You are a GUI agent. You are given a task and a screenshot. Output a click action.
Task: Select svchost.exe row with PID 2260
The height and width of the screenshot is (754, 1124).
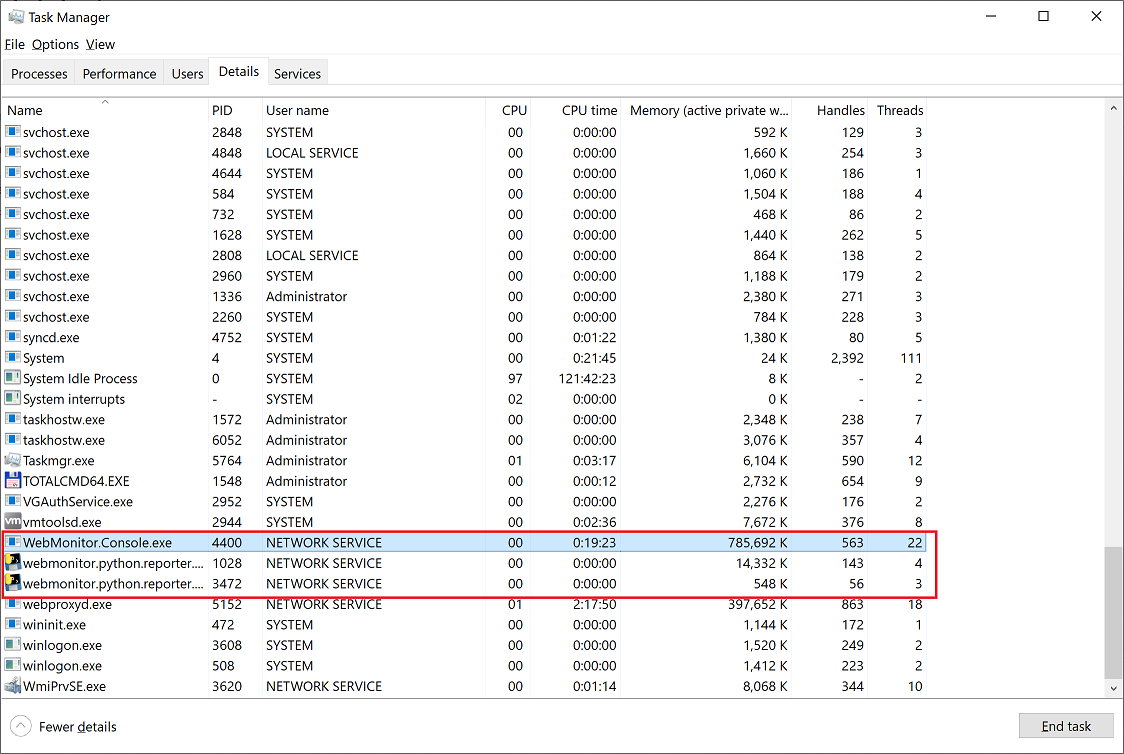(x=465, y=317)
